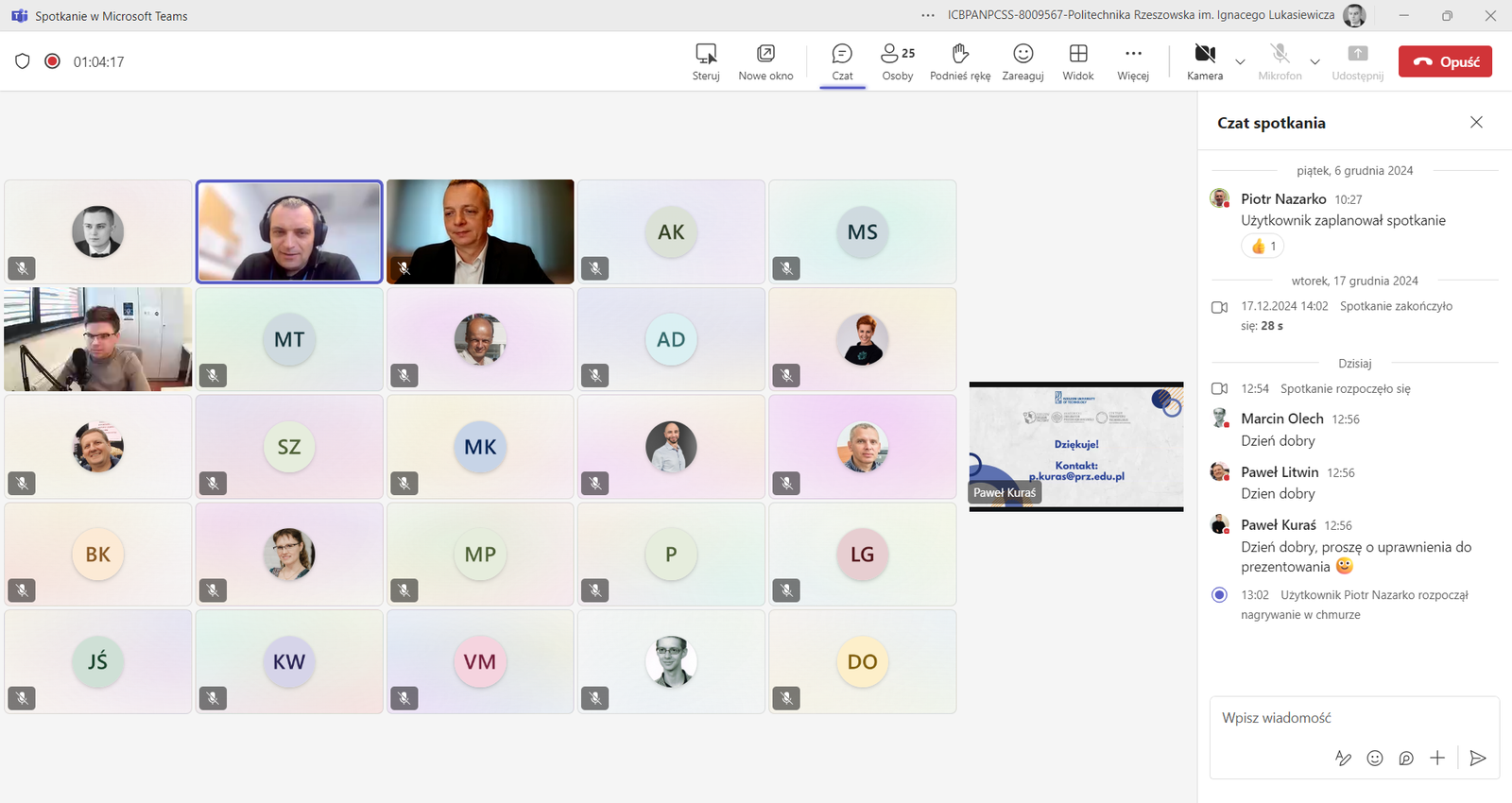Show participants list via Osoby
Viewport: 1512px width, 803px height.
click(x=897, y=61)
